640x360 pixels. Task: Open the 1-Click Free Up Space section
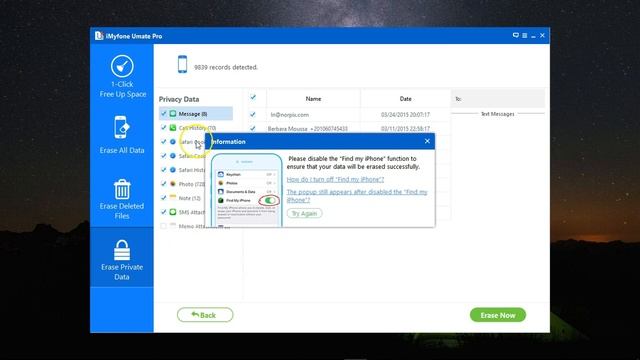pyautogui.click(x=122, y=77)
